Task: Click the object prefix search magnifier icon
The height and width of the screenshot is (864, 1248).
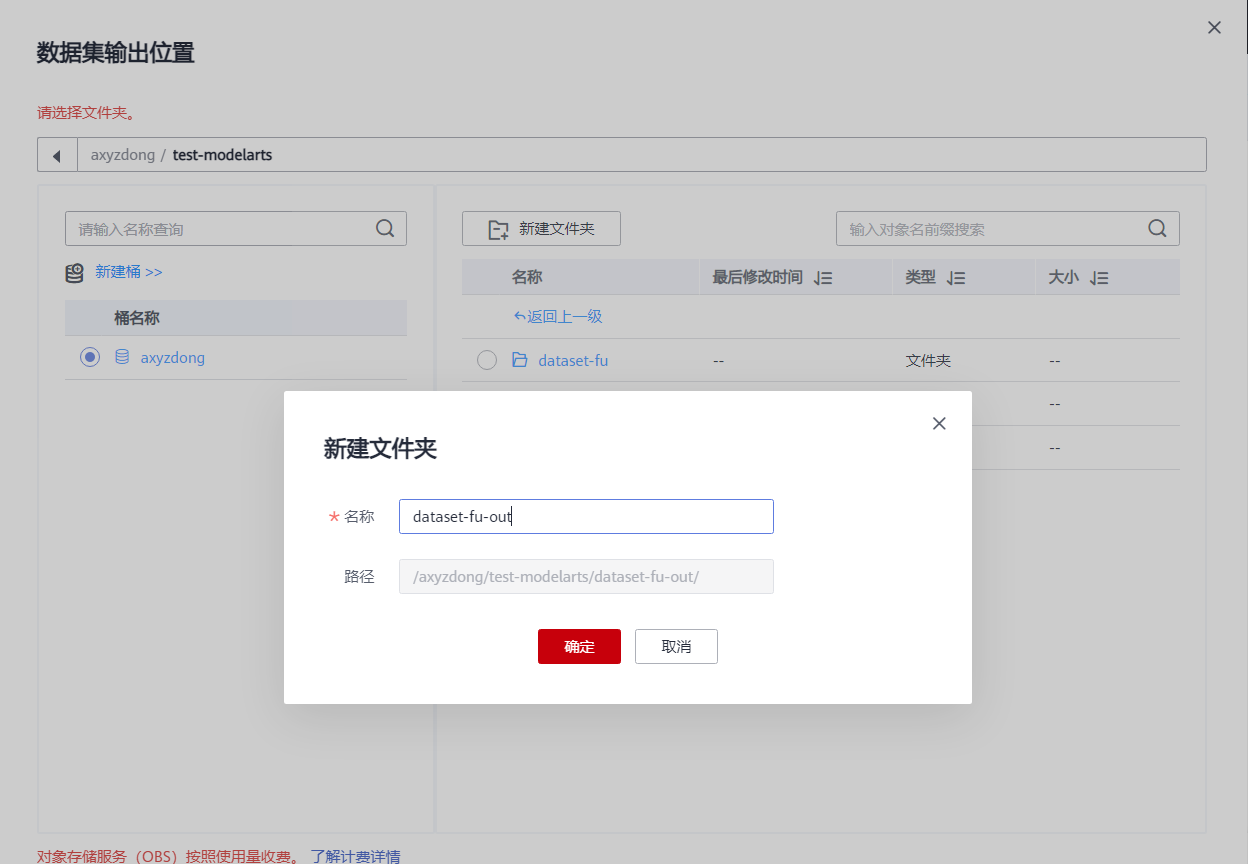Action: point(1158,228)
